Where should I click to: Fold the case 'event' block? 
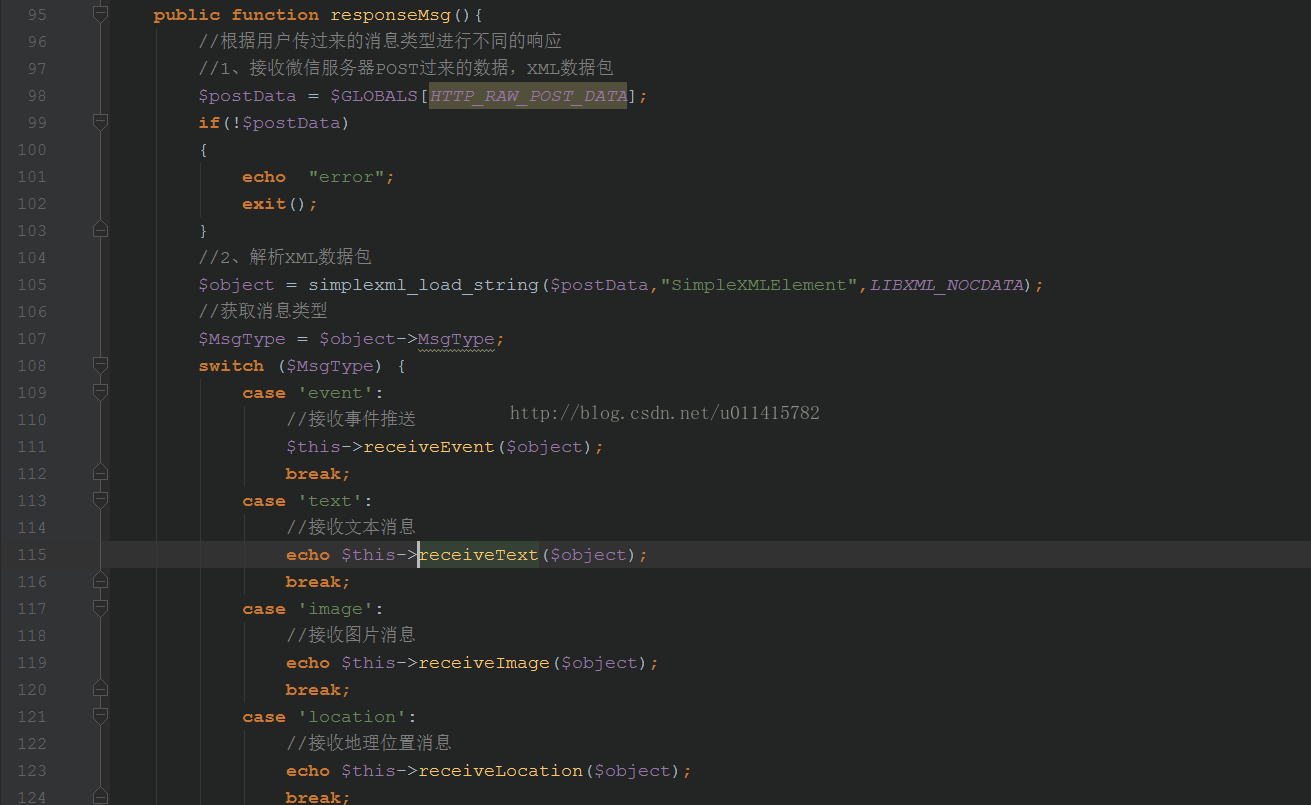pyautogui.click(x=100, y=392)
